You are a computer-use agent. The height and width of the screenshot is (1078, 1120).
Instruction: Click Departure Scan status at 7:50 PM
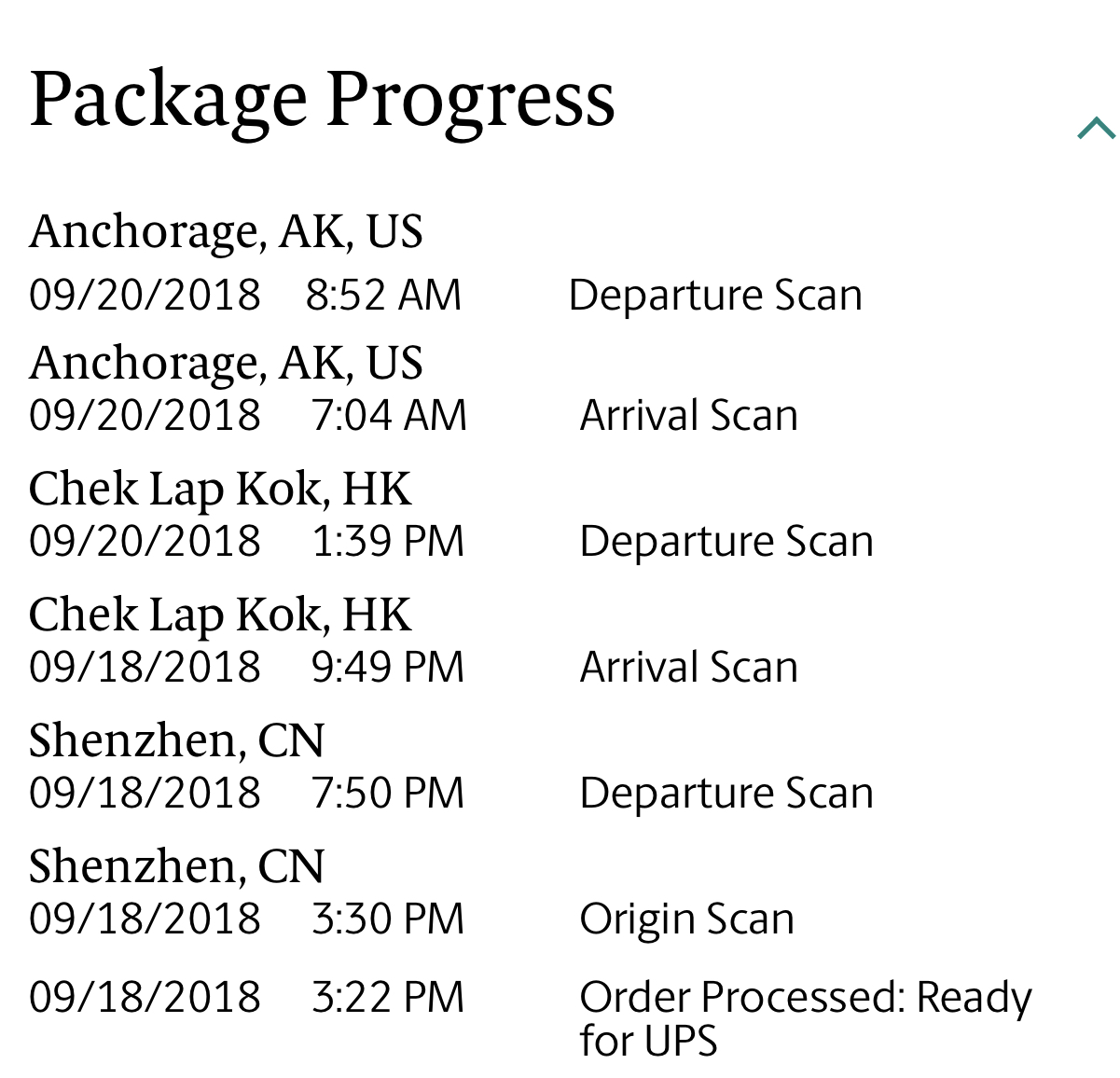[x=726, y=793]
